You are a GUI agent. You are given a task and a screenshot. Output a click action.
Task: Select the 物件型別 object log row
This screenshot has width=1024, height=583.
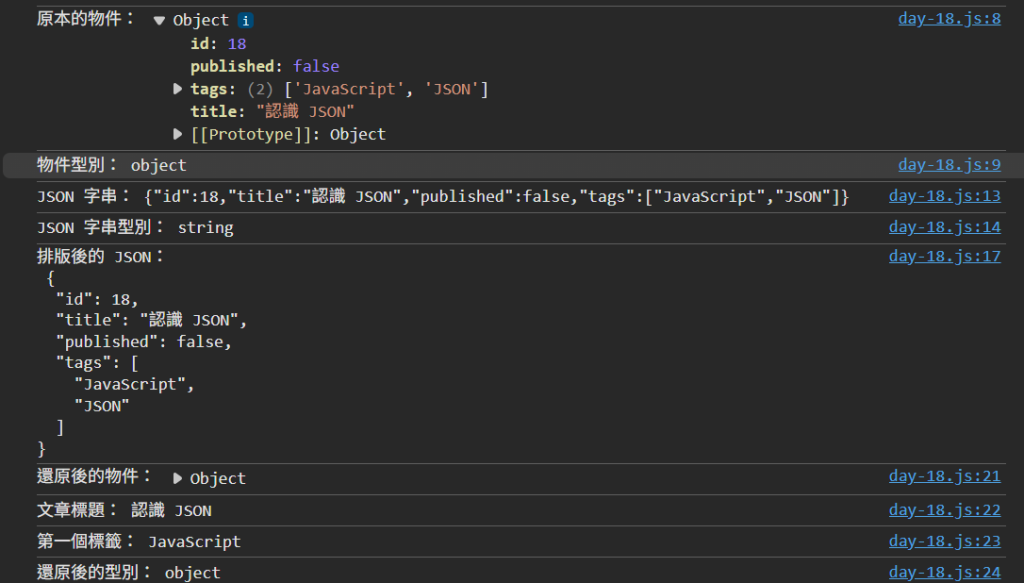pos(513,166)
